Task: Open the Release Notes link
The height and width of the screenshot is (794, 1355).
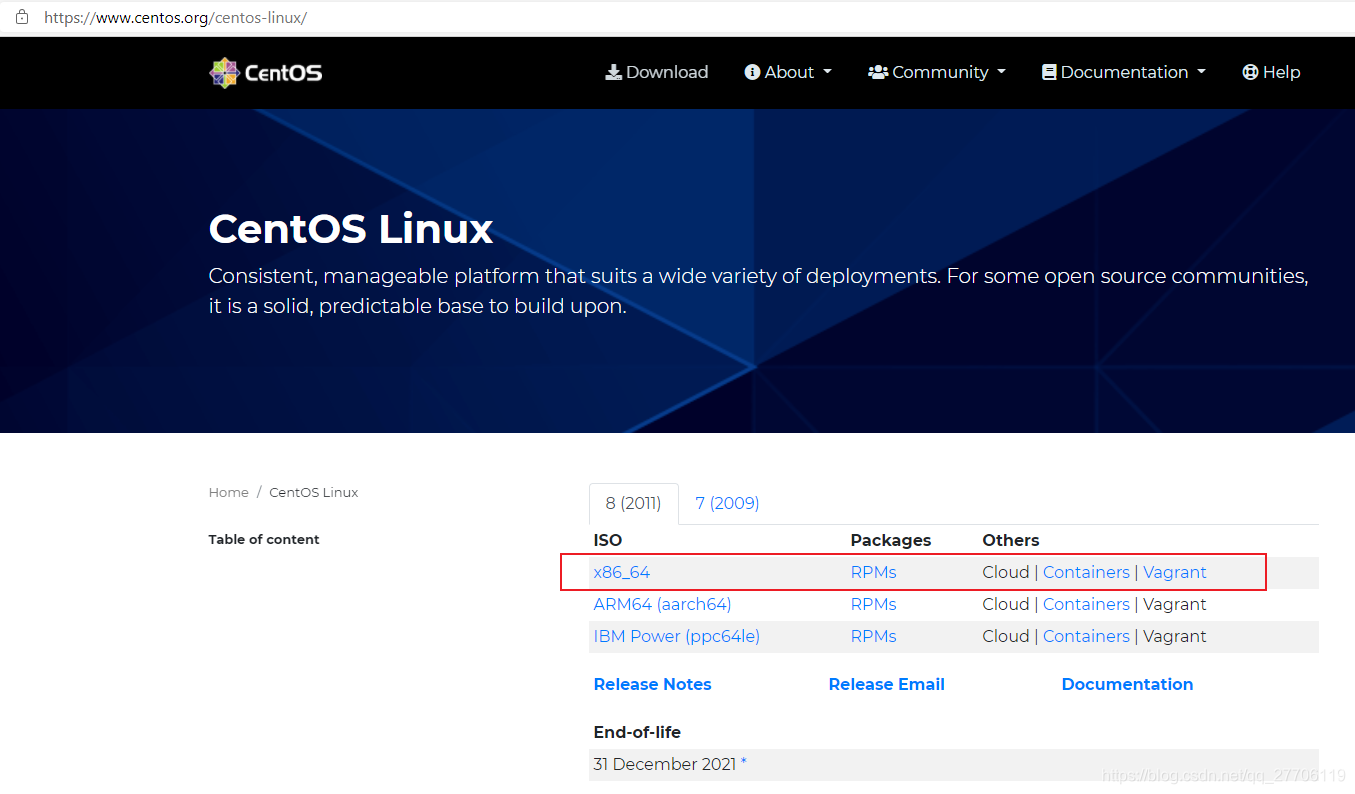Action: [652, 684]
